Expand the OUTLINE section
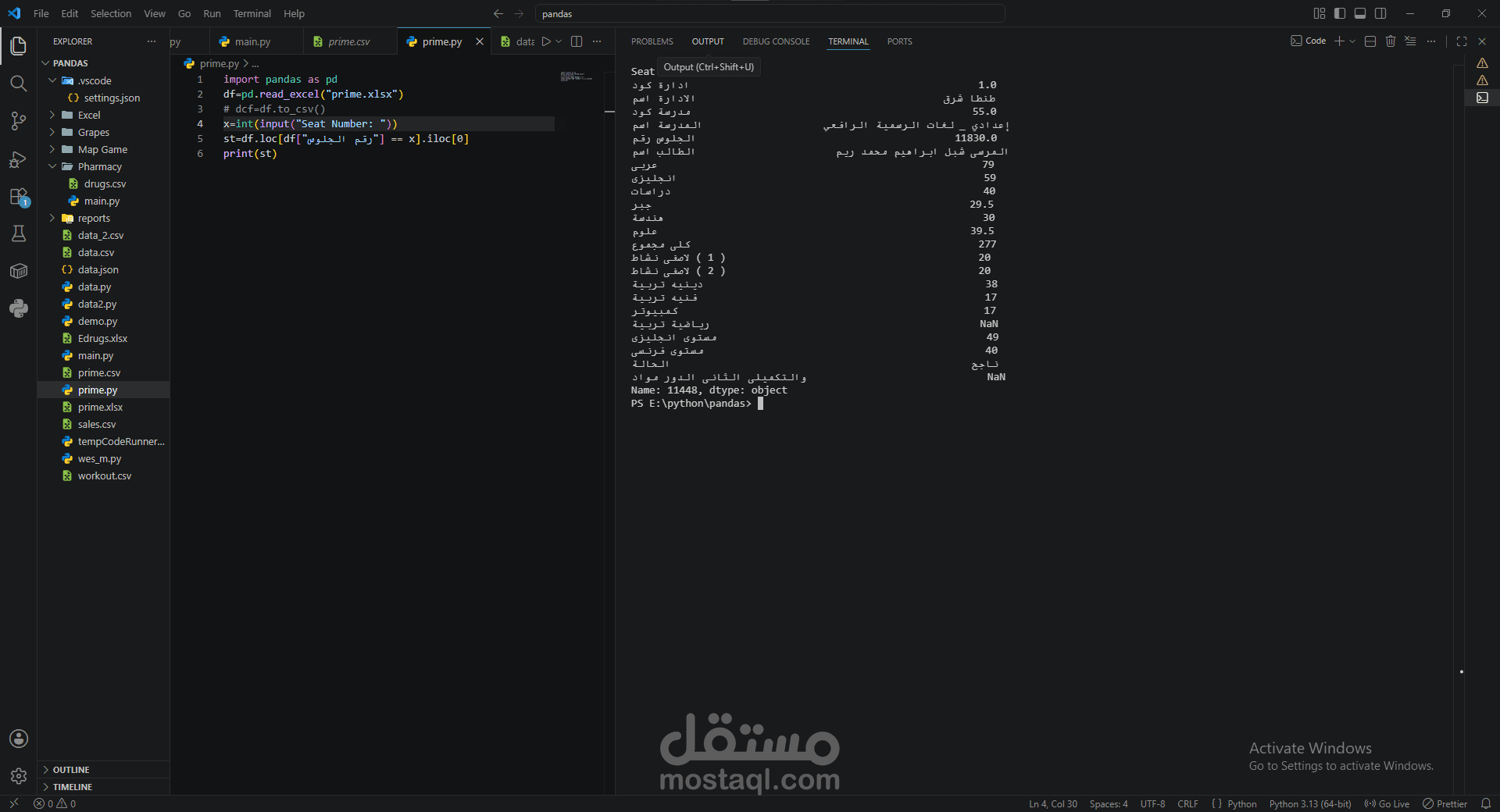The height and width of the screenshot is (812, 1500). click(103, 770)
